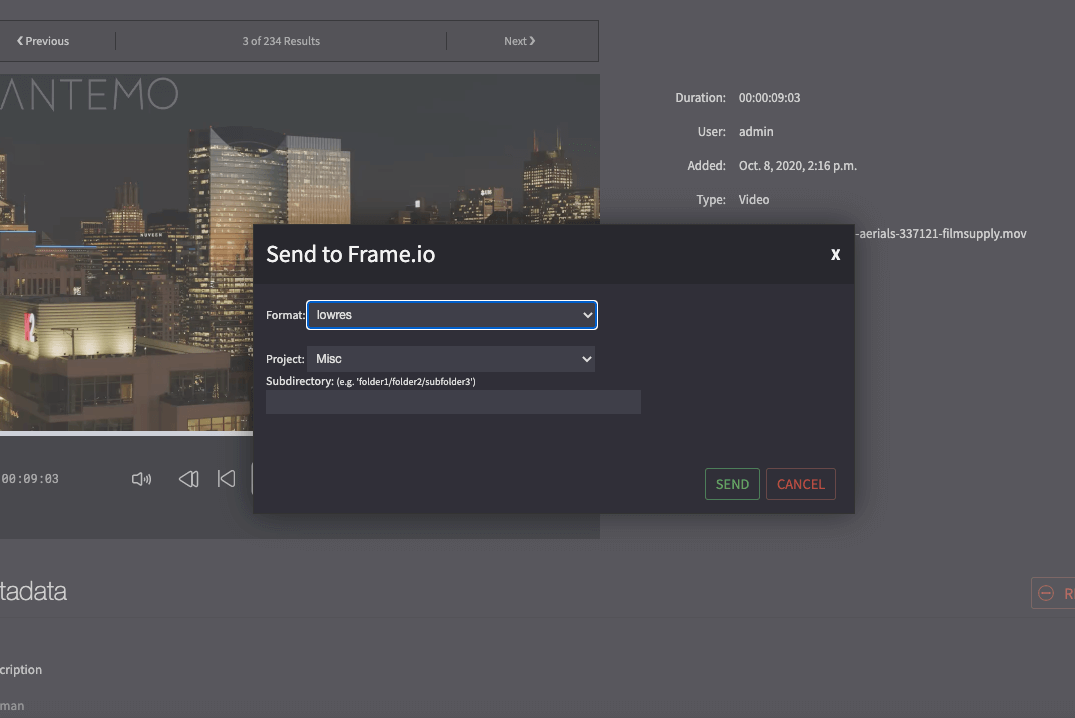Open the Format dropdown showing lowres
This screenshot has height=718, width=1075.
452,315
